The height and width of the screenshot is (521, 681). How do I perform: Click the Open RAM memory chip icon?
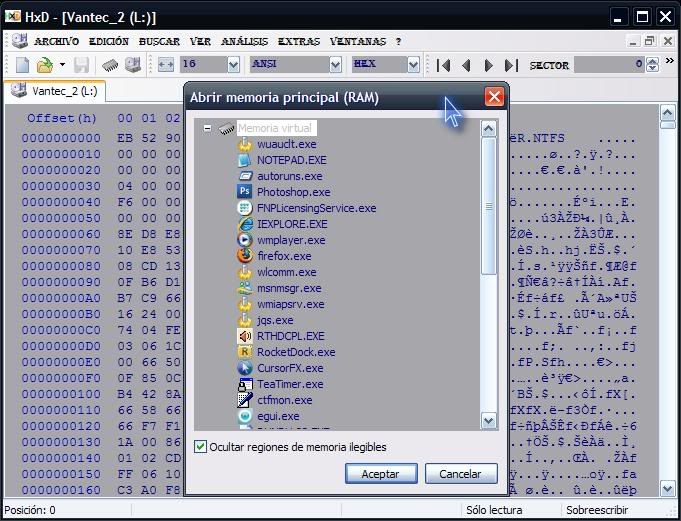[110, 66]
